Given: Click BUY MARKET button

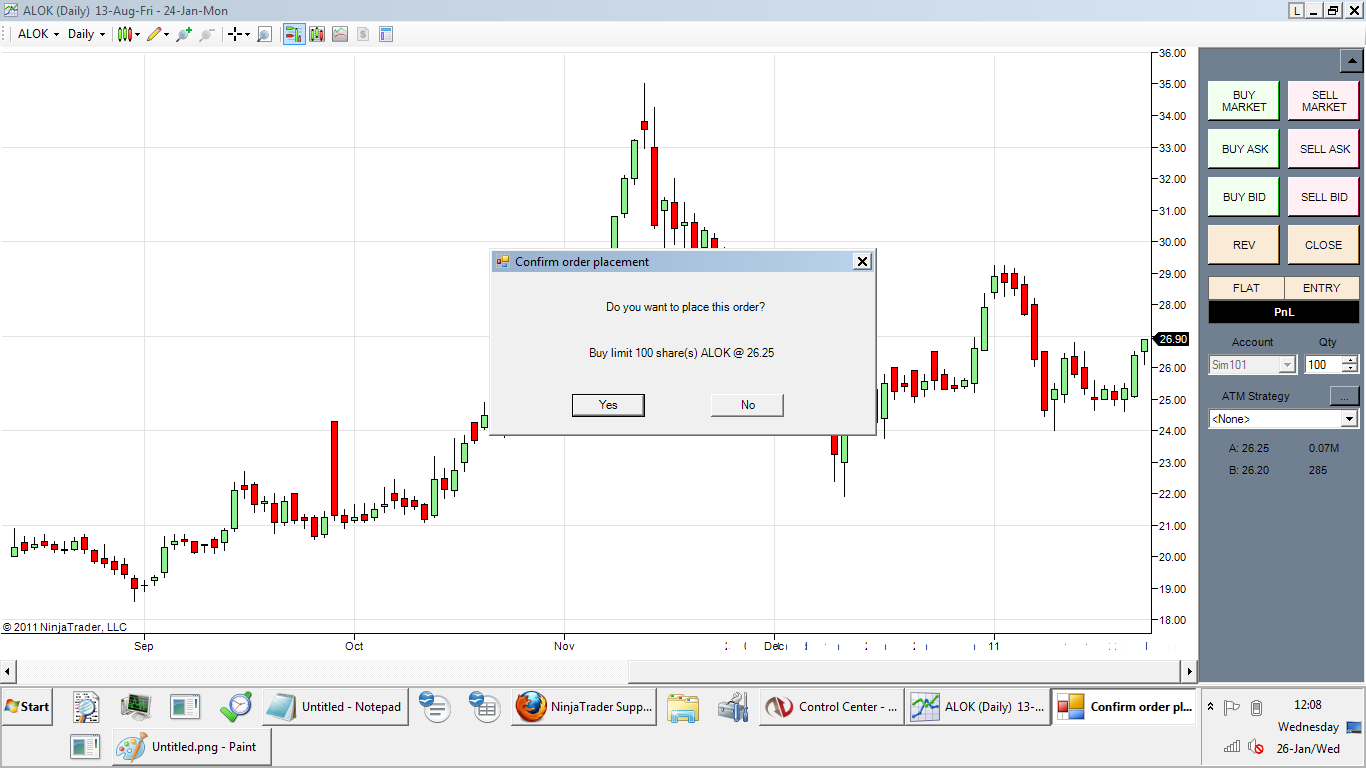Looking at the screenshot, I should click(x=1244, y=101).
